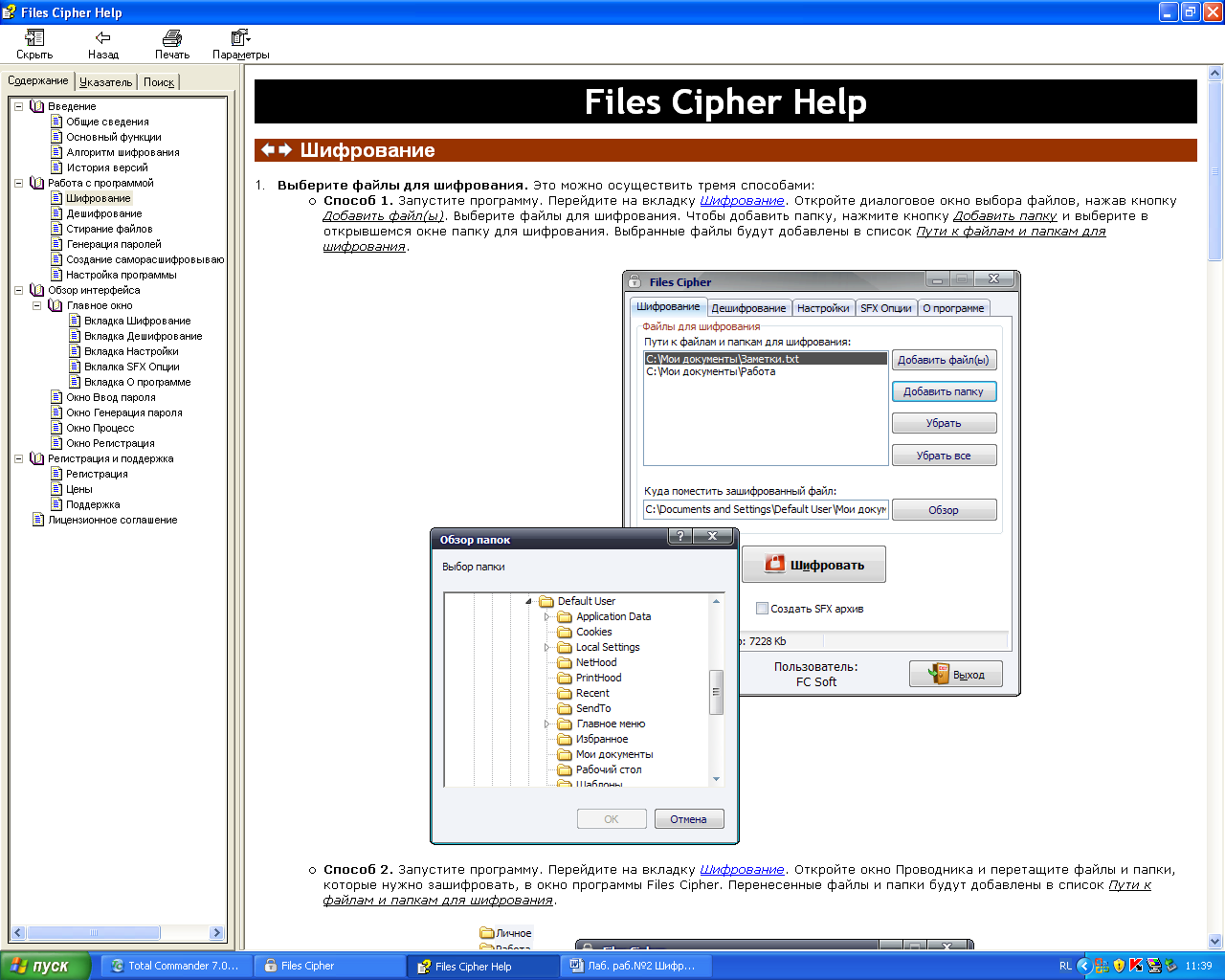Click the contents pane scroll-right arrow
Screen dimensions: 1225x980
pos(216,933)
